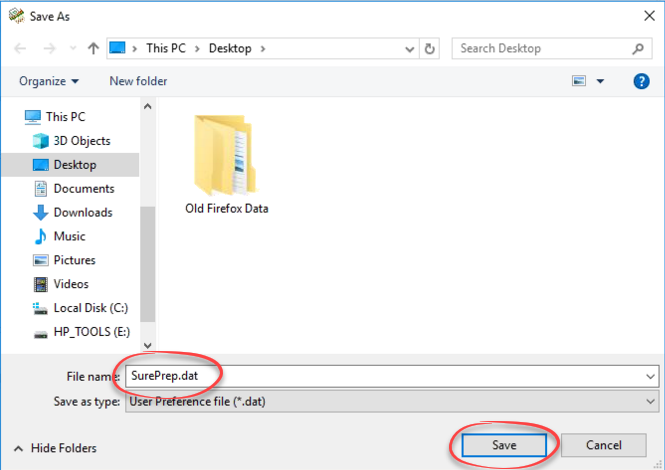665x470 pixels.
Task: Open the recent locations dropdown arrow
Action: point(73,48)
